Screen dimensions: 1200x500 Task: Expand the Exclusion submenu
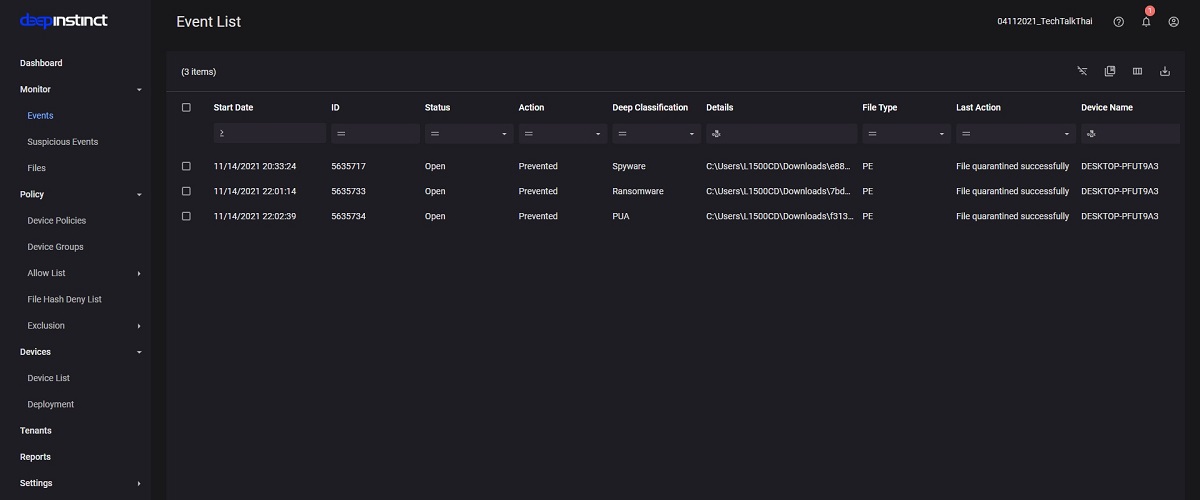[139, 326]
